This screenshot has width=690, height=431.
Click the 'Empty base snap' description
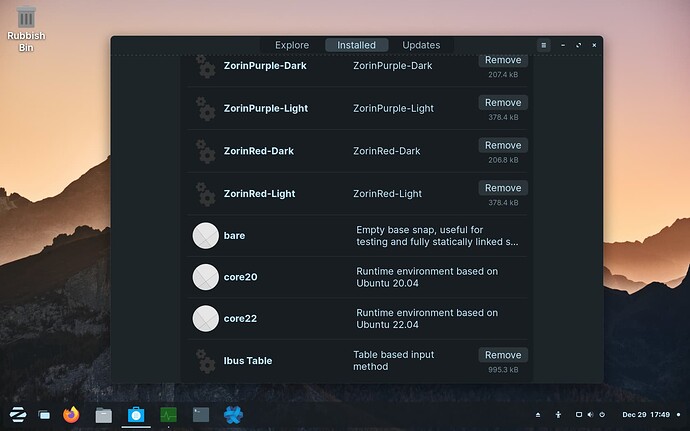tap(437, 236)
